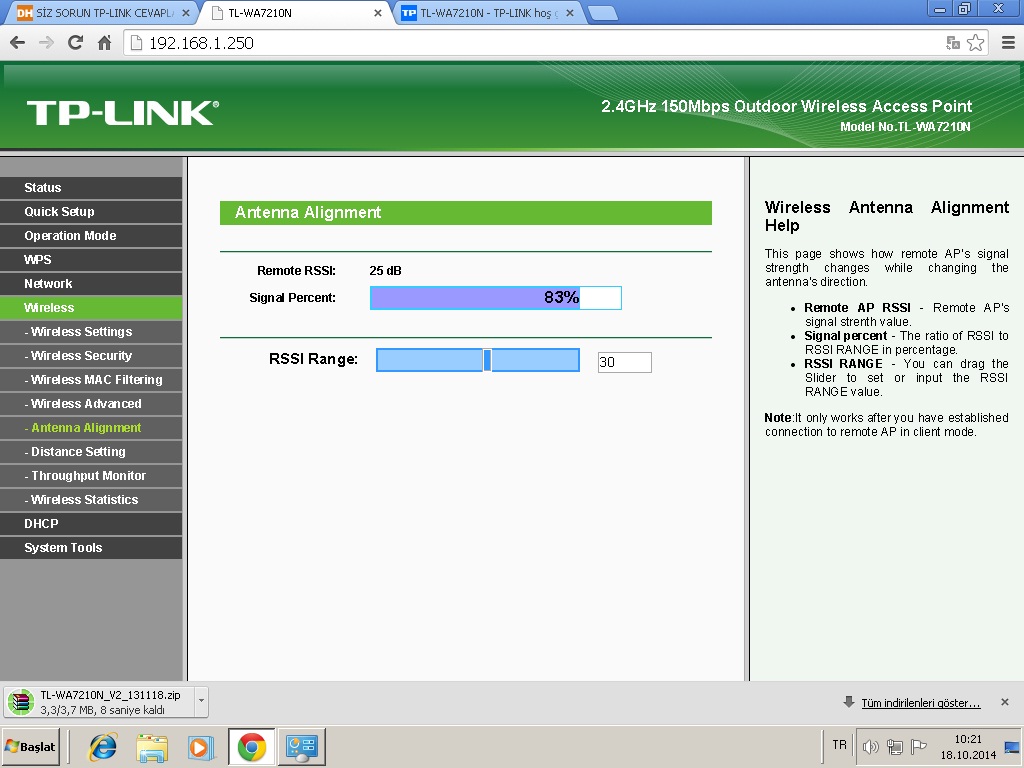Open Wireless Advanced submenu

click(x=91, y=404)
